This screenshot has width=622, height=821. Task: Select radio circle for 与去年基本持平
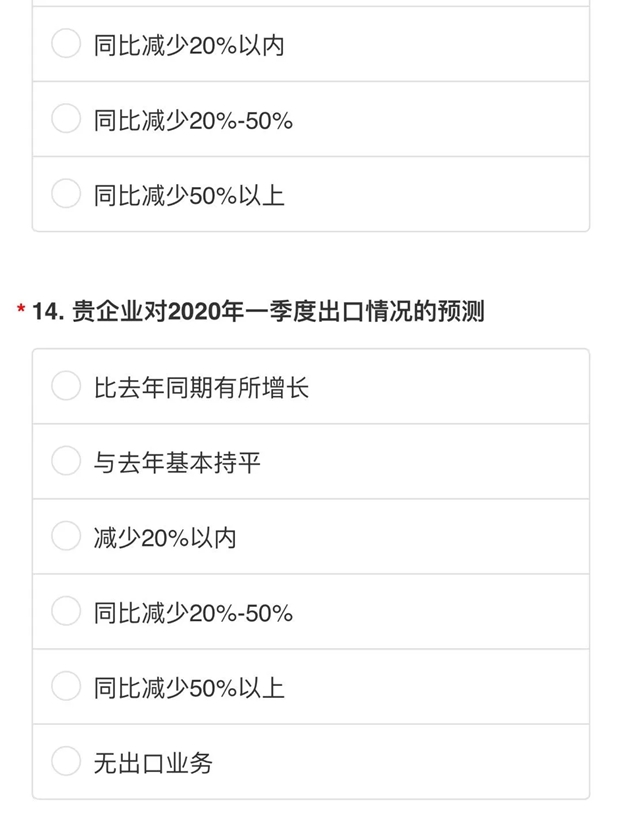(x=66, y=461)
